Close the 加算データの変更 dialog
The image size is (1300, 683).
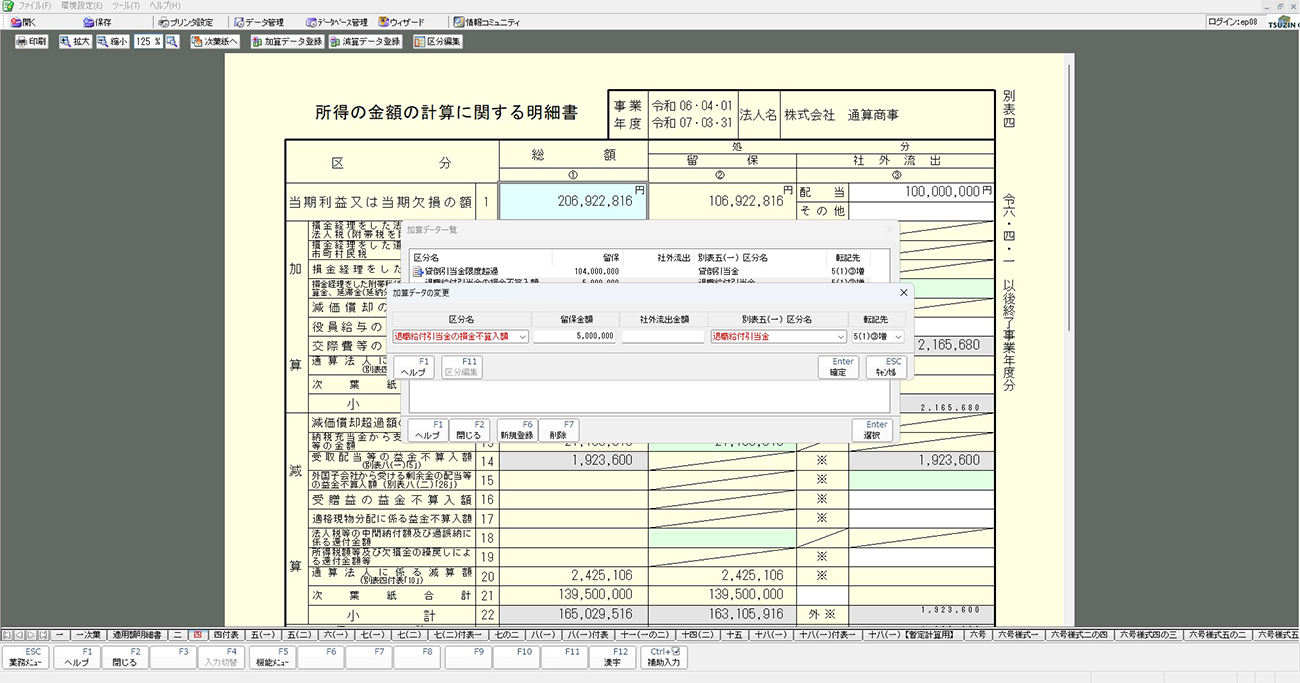[904, 292]
